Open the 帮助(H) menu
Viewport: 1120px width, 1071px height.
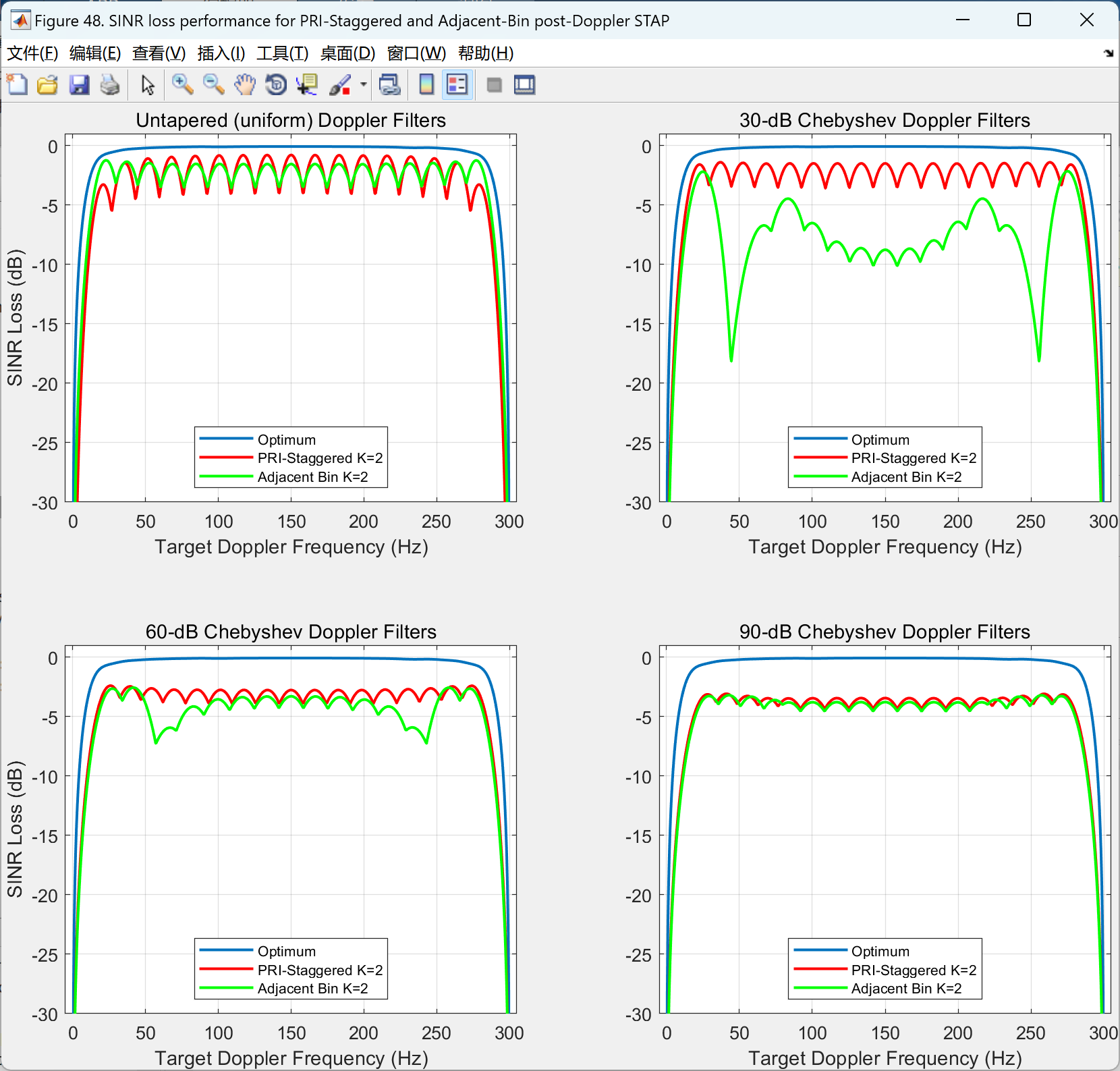coord(486,53)
